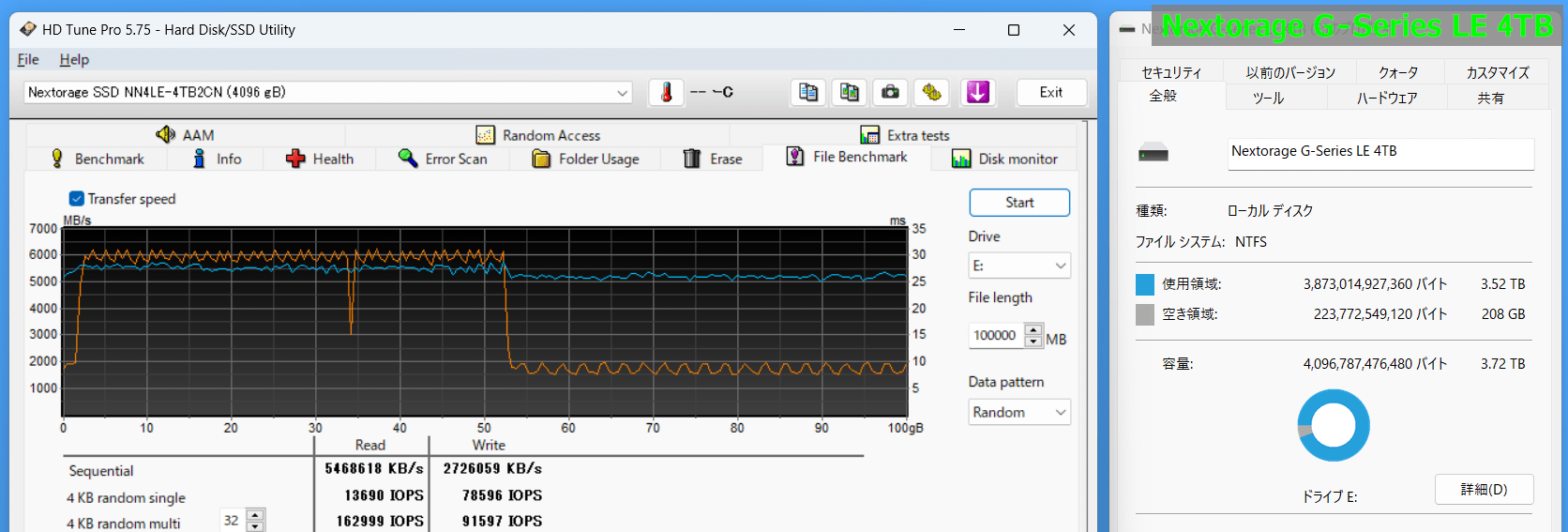1568x532 pixels.
Task: Open the ハードウェア tab
Action: [x=1386, y=98]
